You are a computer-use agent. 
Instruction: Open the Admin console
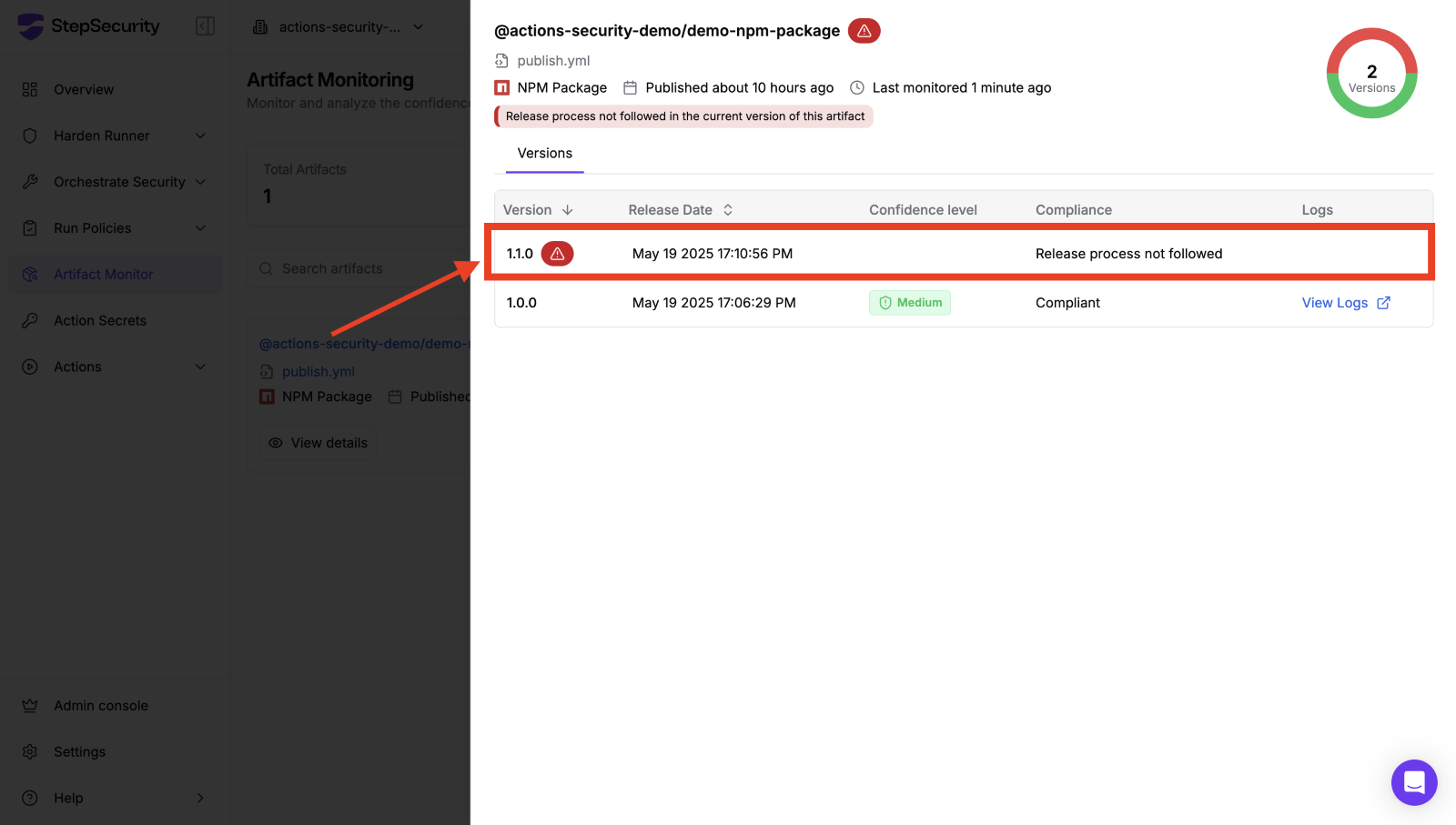101,706
